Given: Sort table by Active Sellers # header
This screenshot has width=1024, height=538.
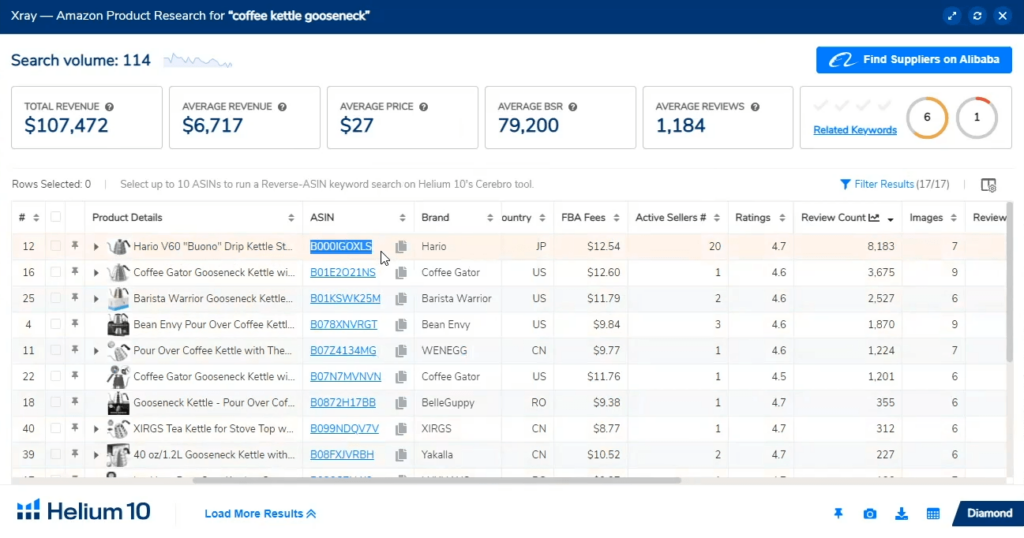Looking at the screenshot, I should [716, 218].
